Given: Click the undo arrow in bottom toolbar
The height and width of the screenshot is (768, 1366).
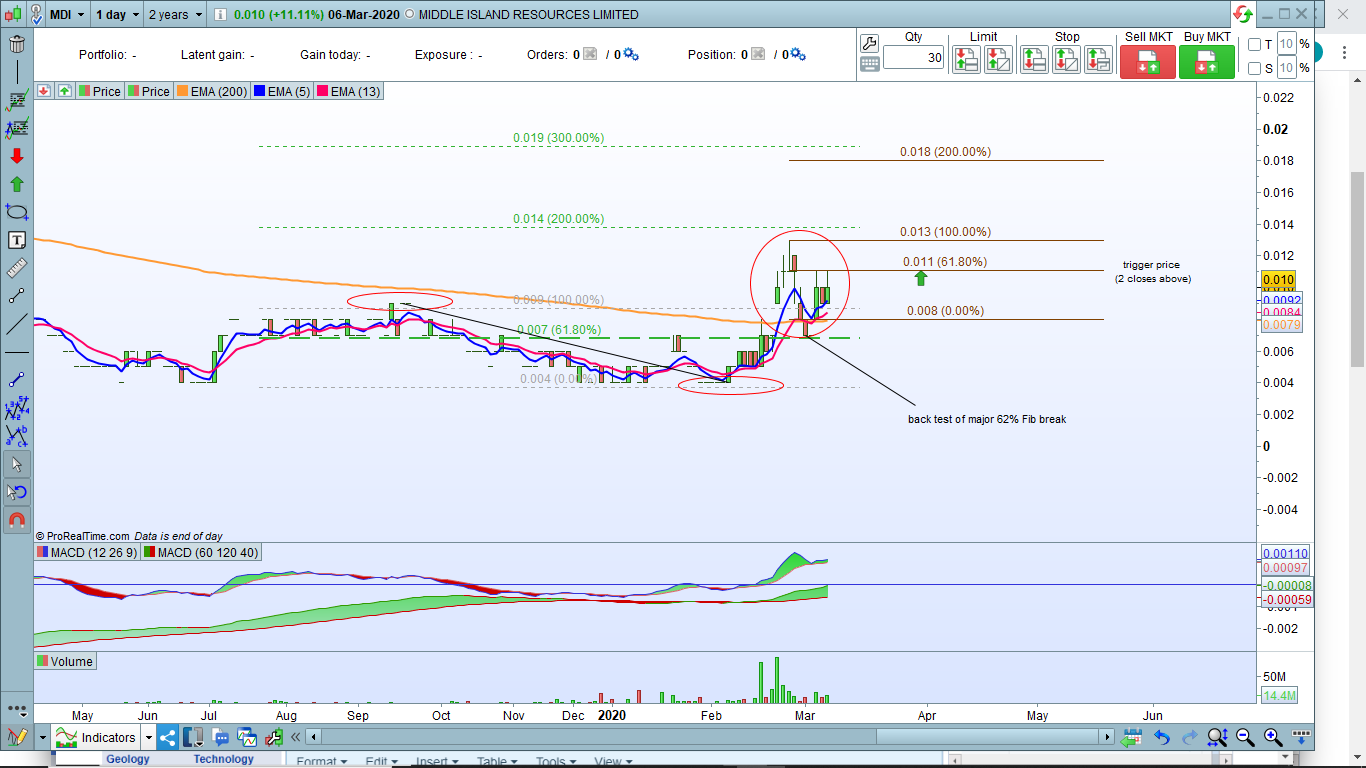Looking at the screenshot, I should [x=1161, y=738].
